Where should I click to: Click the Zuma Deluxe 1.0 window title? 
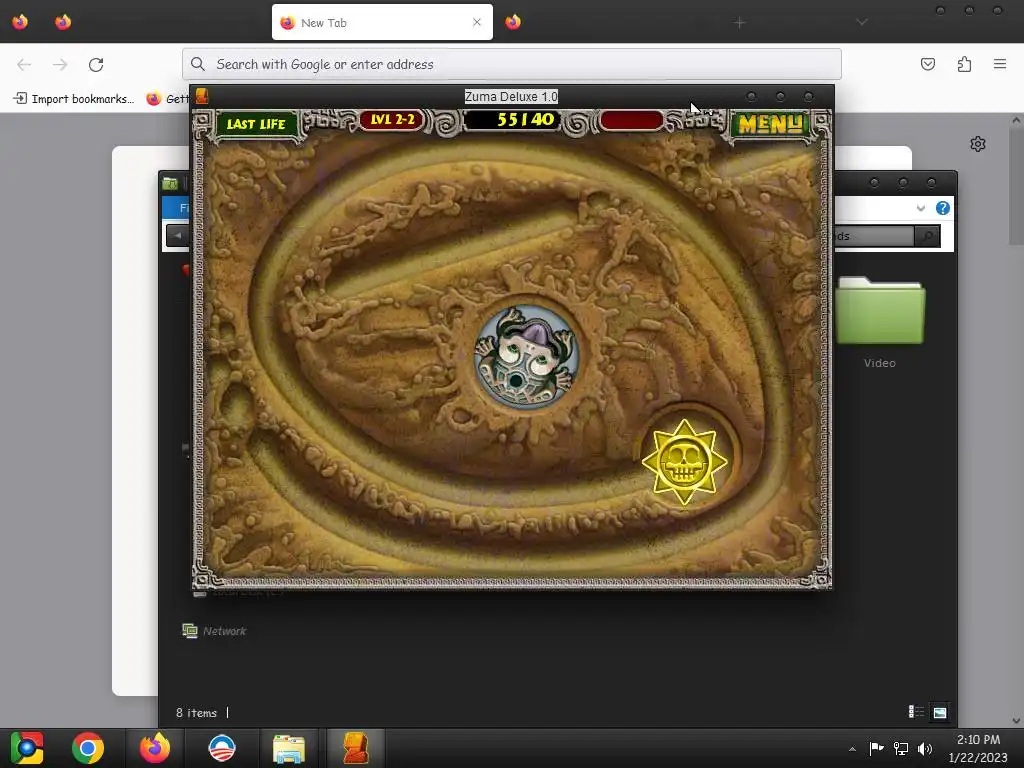point(511,97)
